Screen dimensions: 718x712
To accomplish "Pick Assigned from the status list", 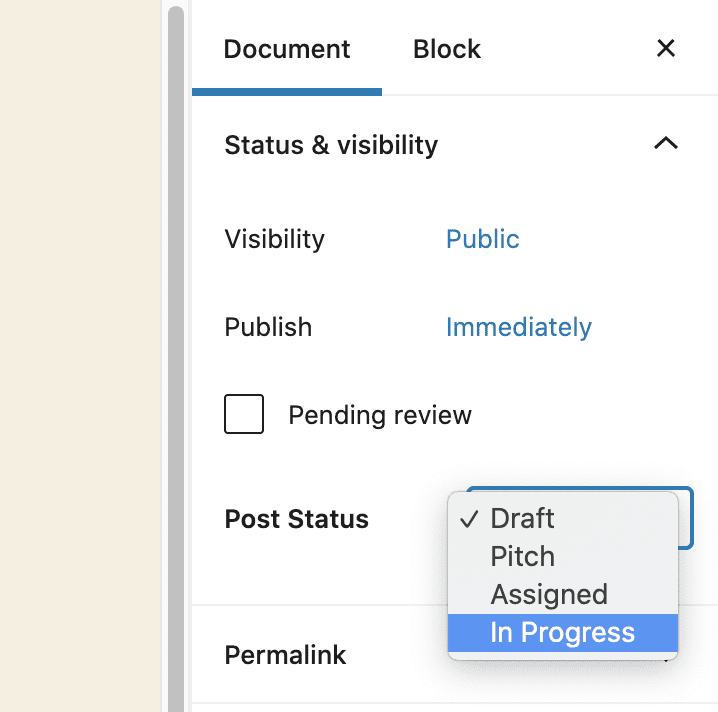I will point(549,595).
